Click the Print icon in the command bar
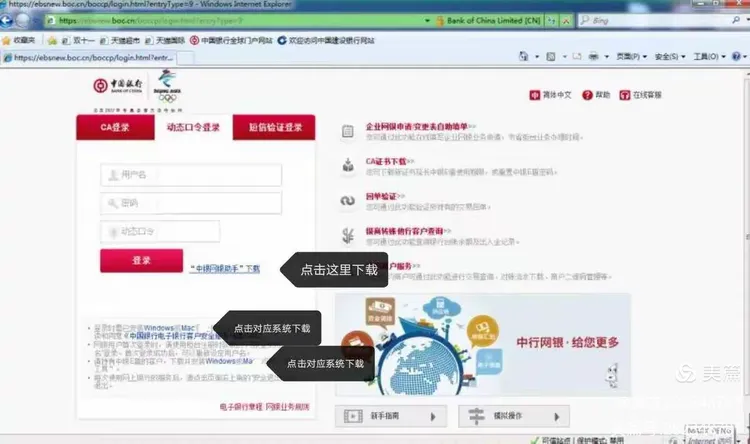 [x=594, y=56]
